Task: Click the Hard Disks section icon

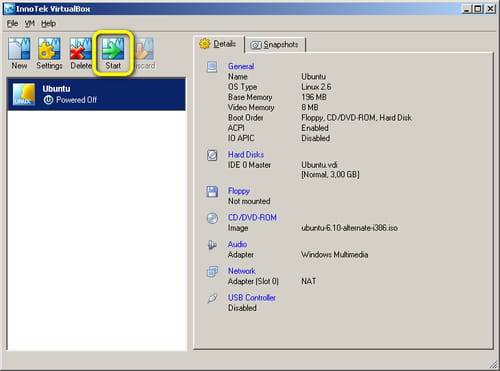Action: pyautogui.click(x=212, y=155)
